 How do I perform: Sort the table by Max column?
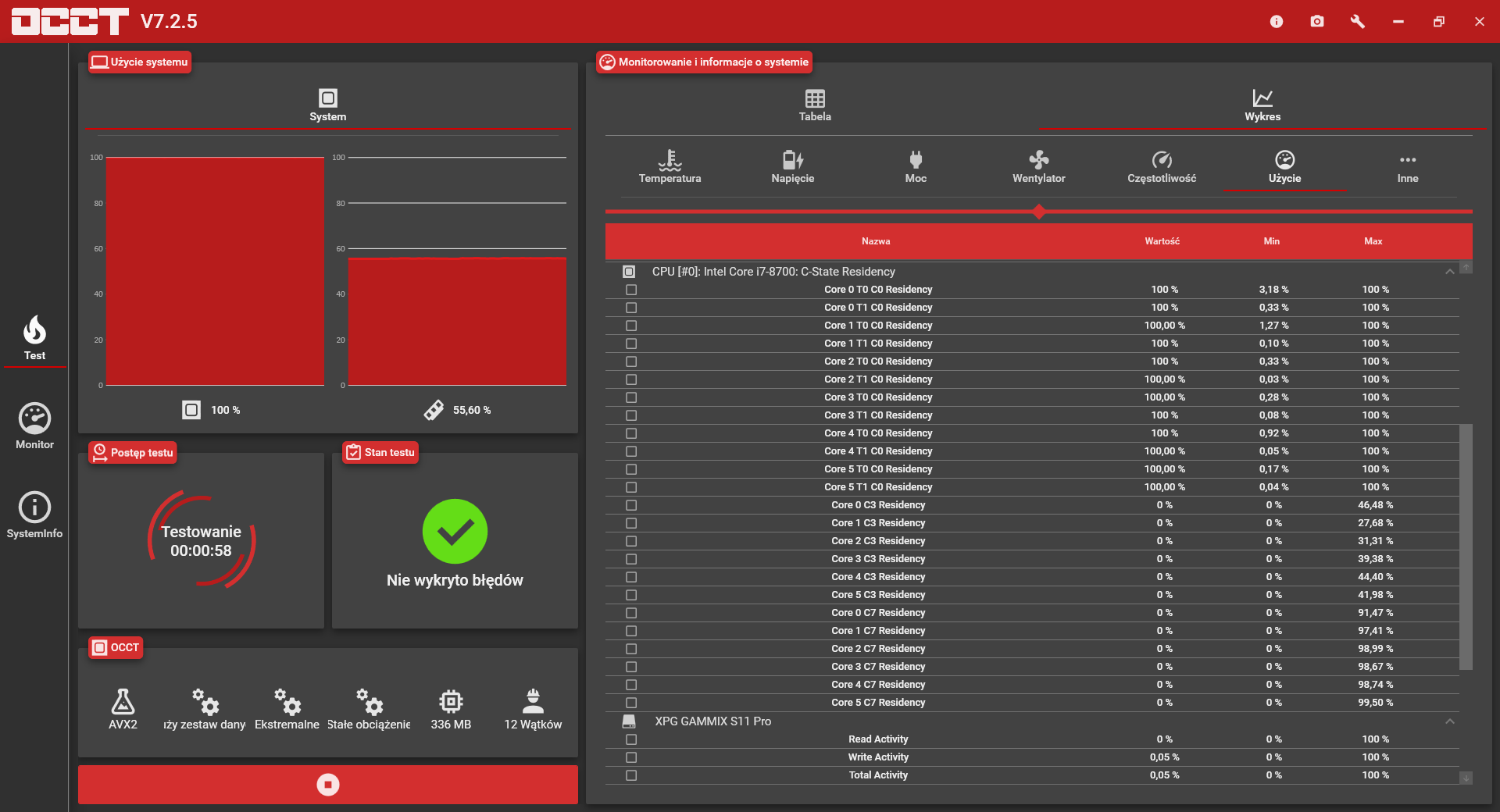[1373, 241]
